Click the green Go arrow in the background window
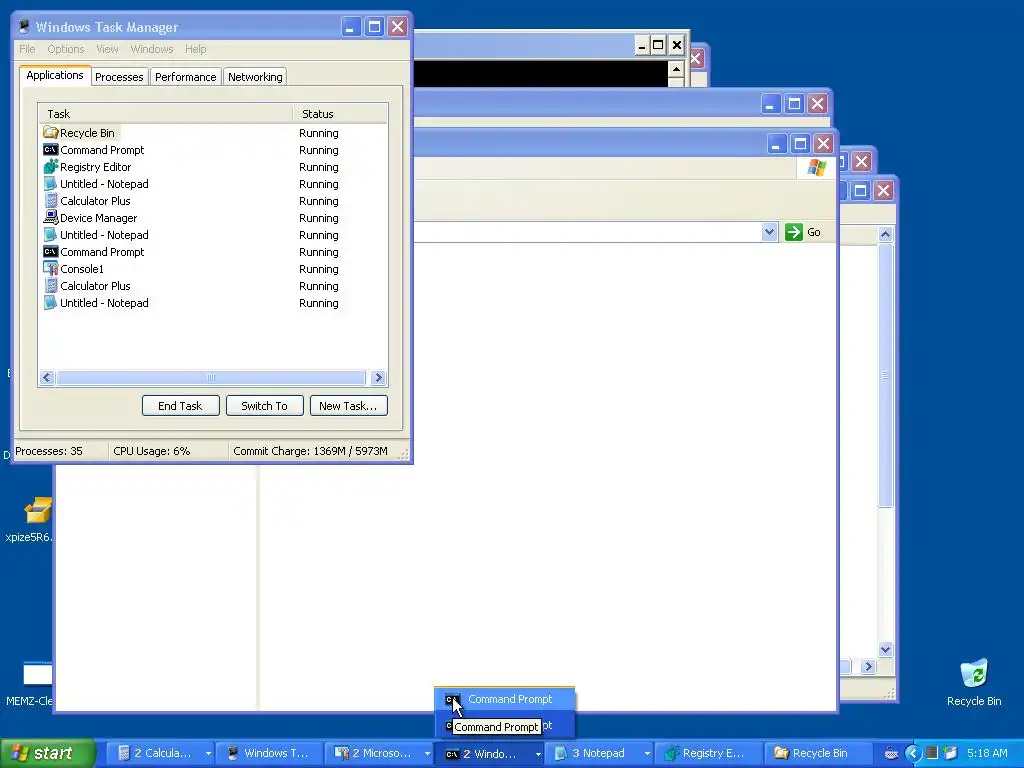The width and height of the screenshot is (1024, 768). 793,232
